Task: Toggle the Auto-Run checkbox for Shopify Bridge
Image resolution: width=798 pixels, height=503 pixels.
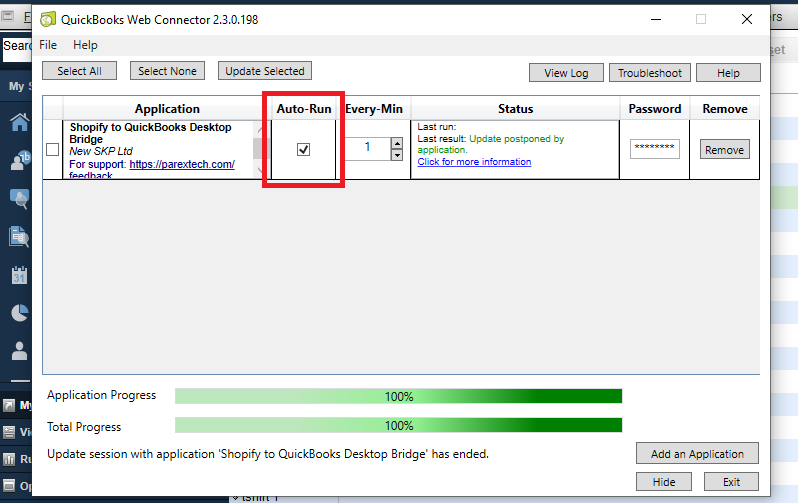Action: (303, 150)
